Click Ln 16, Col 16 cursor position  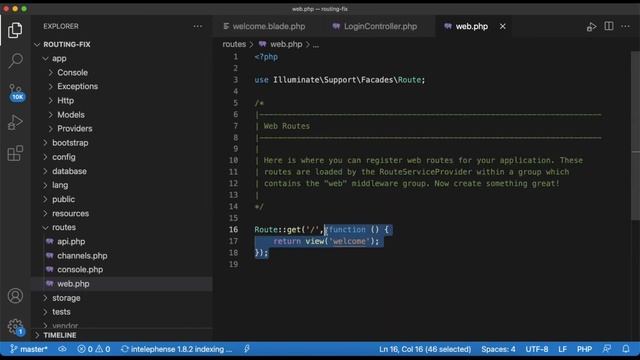coord(425,349)
